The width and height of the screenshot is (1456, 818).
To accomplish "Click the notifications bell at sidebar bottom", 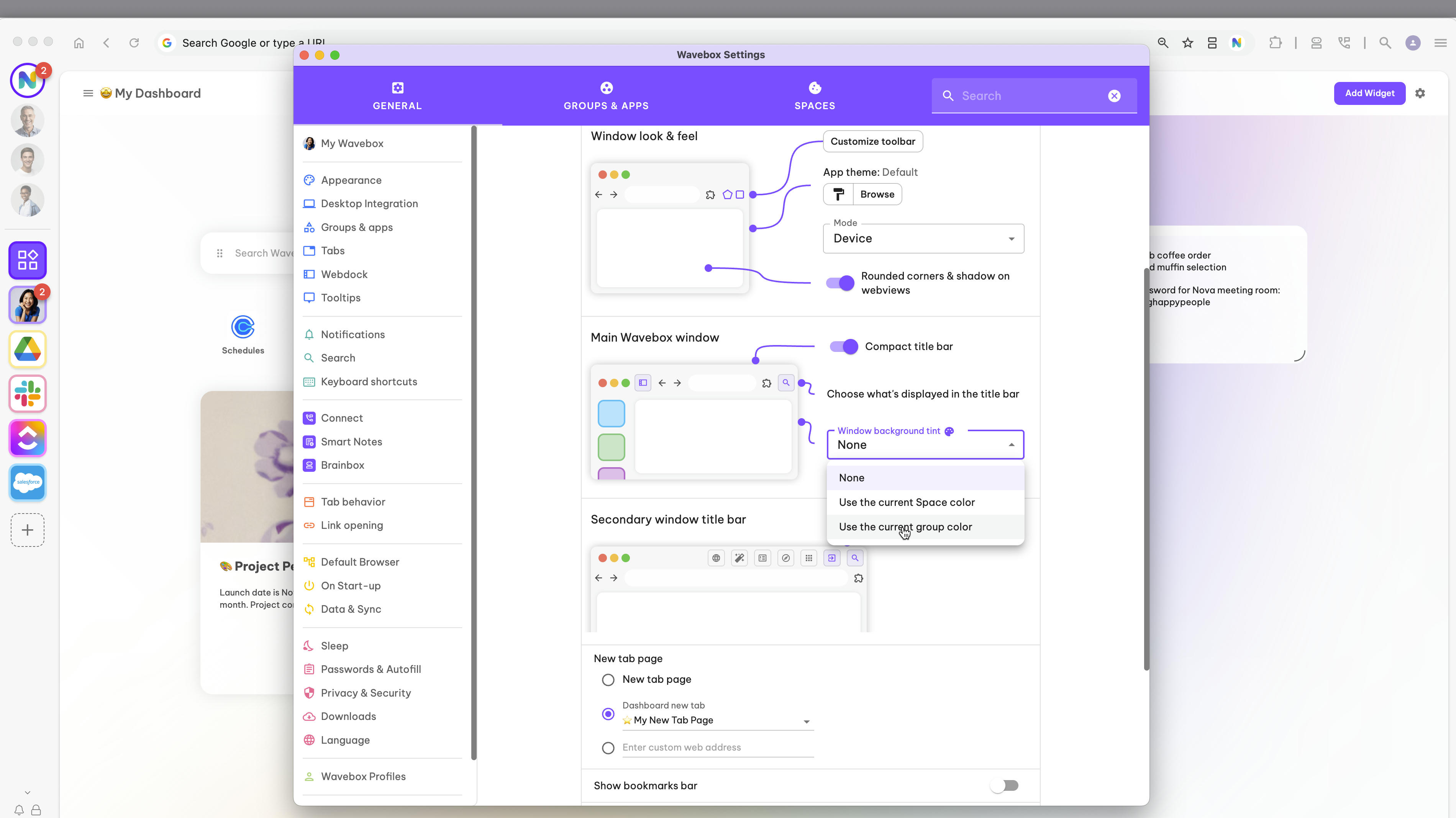I will (x=19, y=810).
